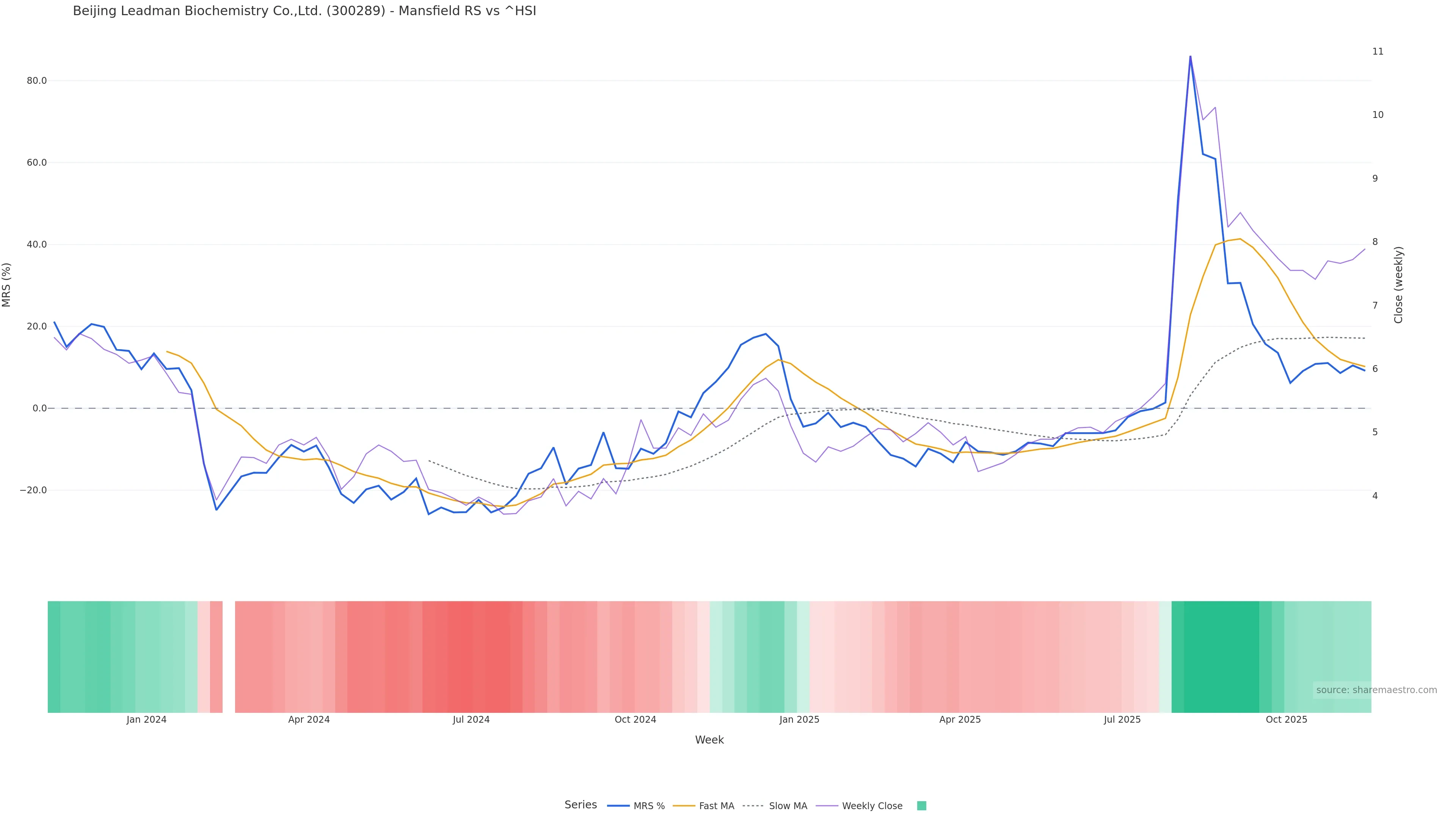Click the Jan 2025 x-axis tick label
Viewport: 1456px width, 819px height.
(x=799, y=720)
